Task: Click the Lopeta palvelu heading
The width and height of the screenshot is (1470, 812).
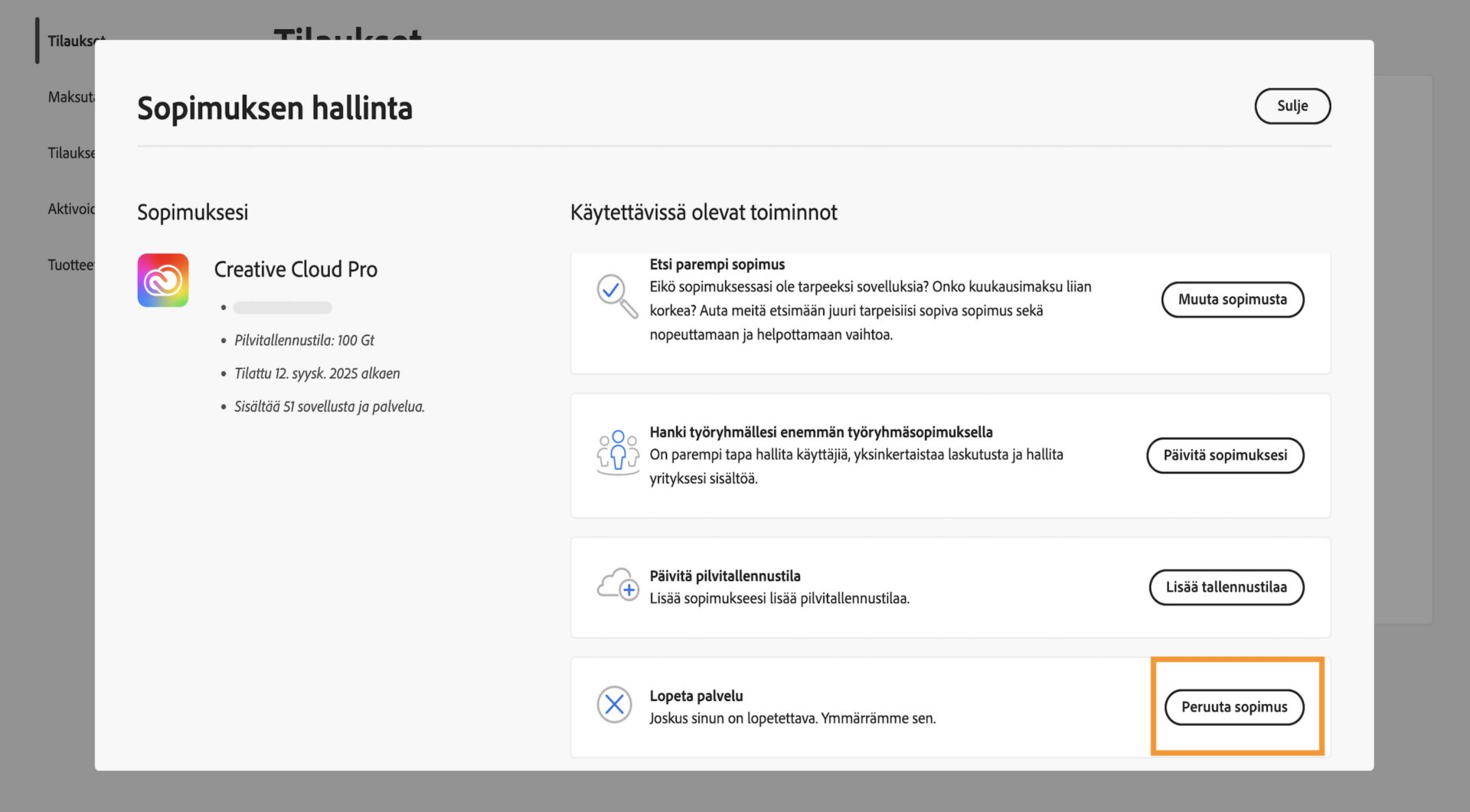Action: [x=696, y=696]
